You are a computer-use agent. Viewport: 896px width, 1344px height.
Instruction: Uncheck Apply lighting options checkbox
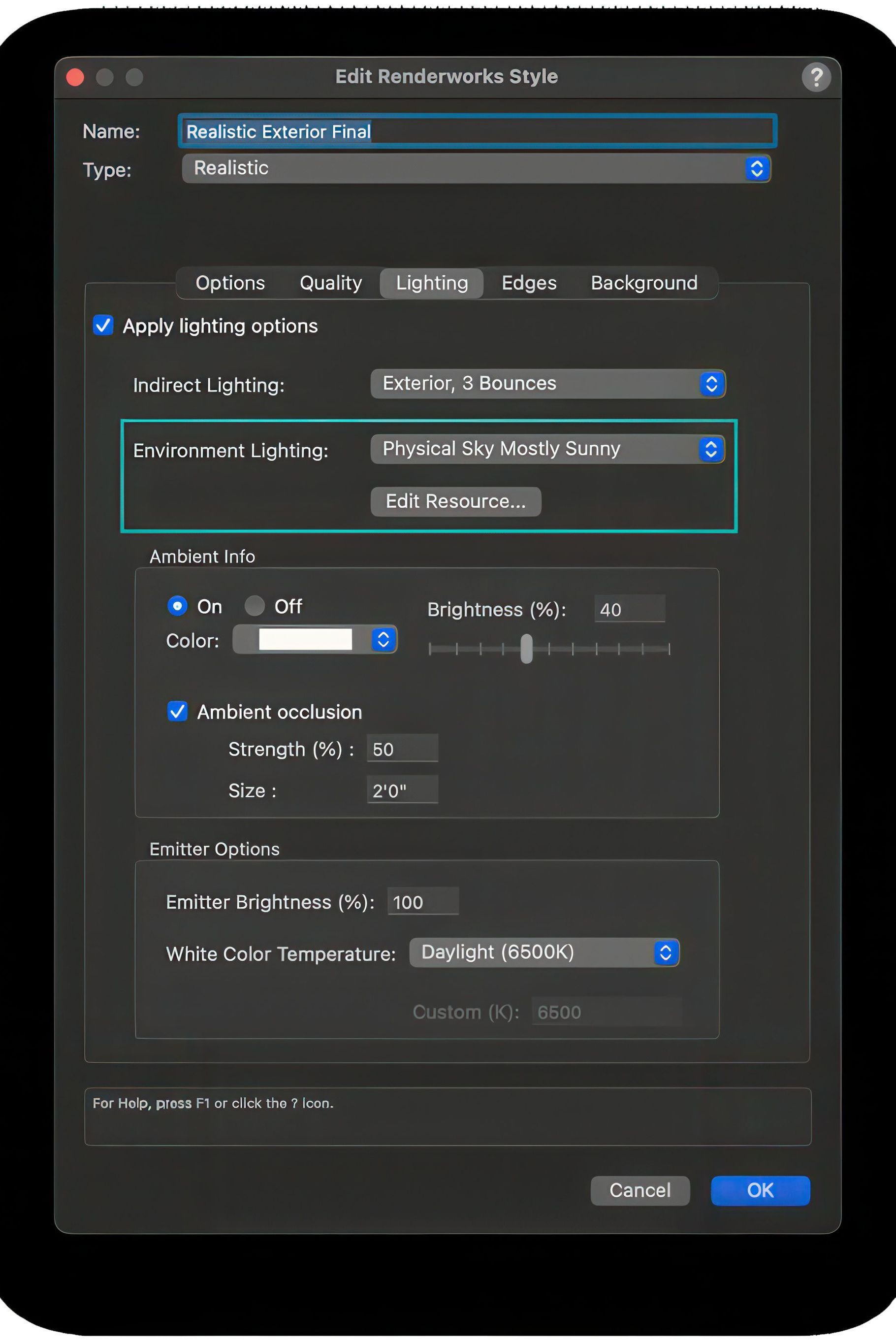(103, 325)
